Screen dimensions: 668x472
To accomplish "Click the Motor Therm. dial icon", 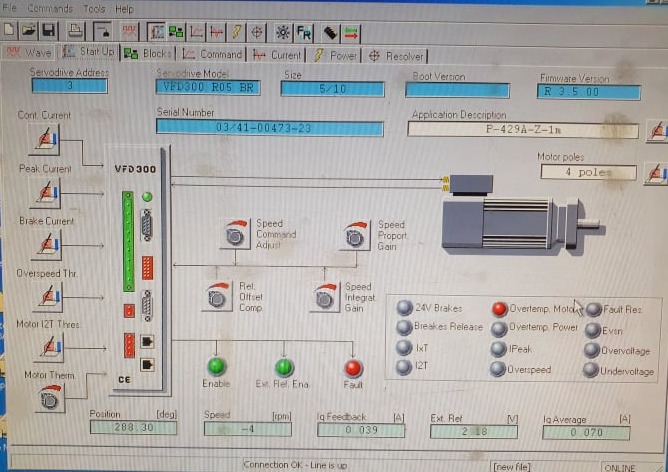I will tap(49, 398).
